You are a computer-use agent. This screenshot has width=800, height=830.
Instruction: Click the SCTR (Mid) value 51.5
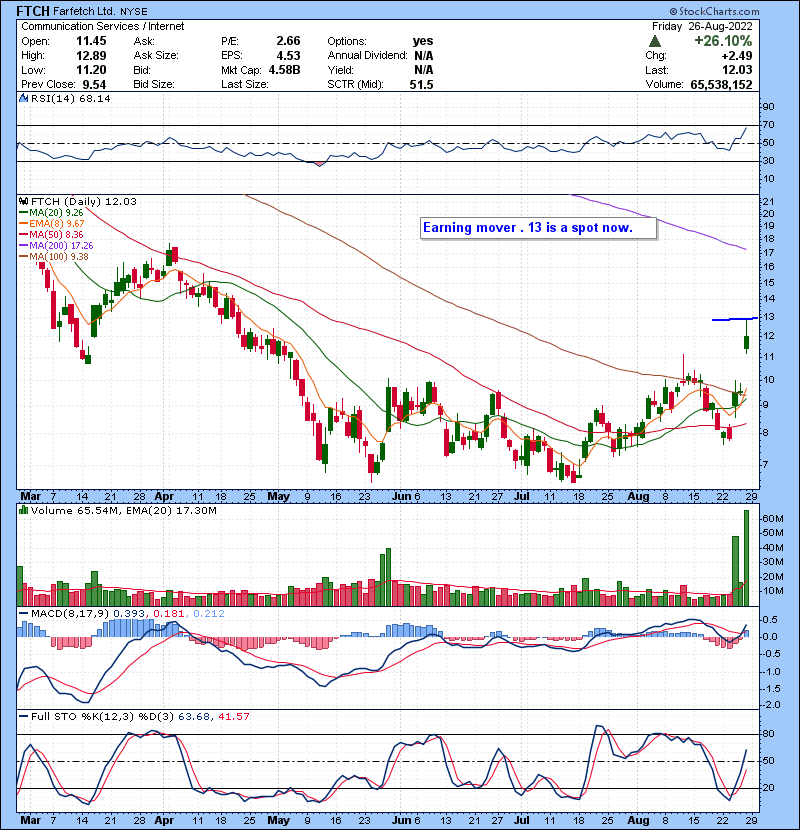click(421, 85)
